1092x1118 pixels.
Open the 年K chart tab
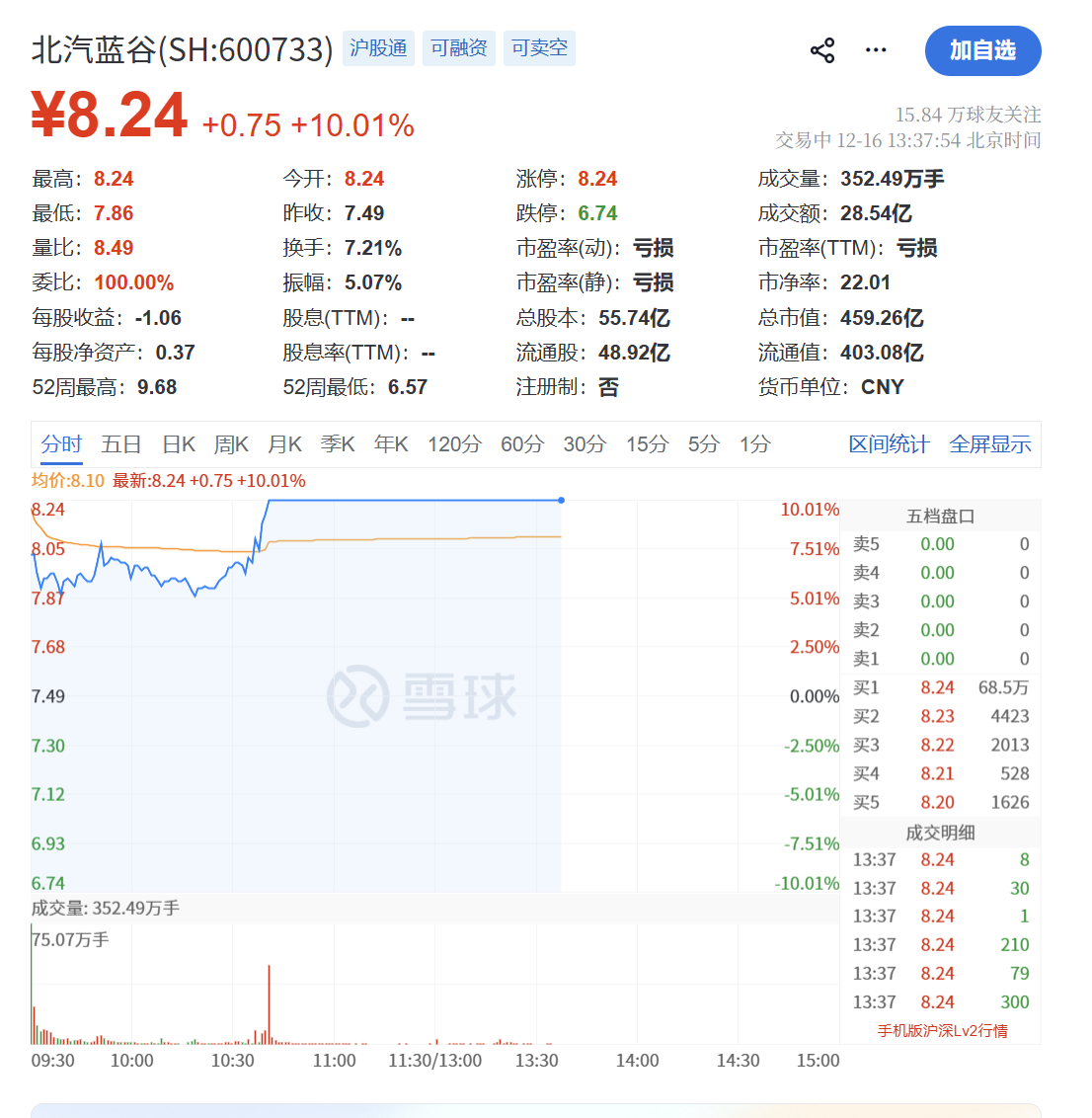(391, 444)
